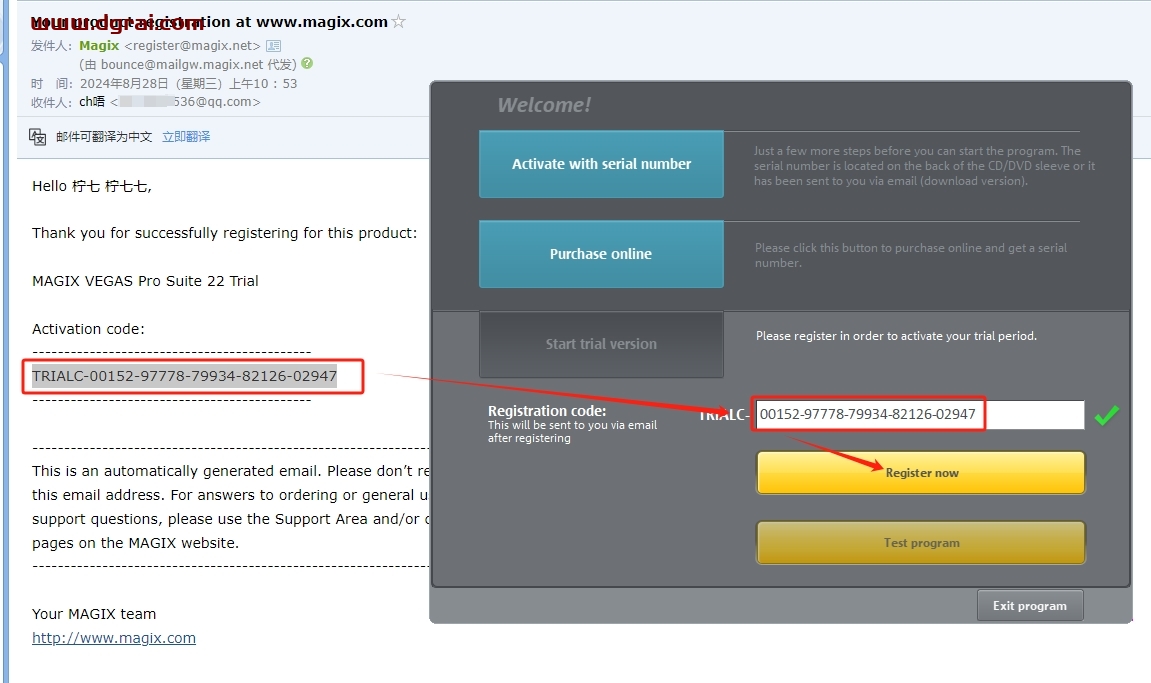Click the yellow Register now button
The image size is (1151, 683).
[921, 473]
